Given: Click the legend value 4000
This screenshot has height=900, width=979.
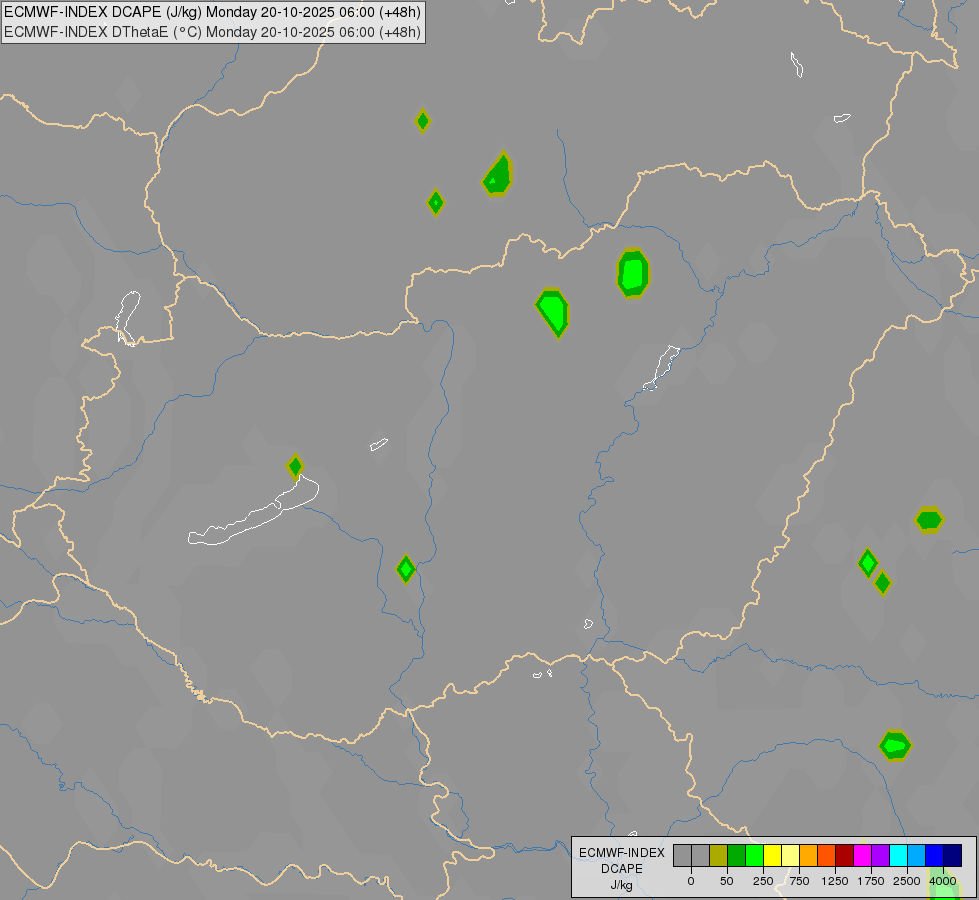Looking at the screenshot, I should coord(943,881).
